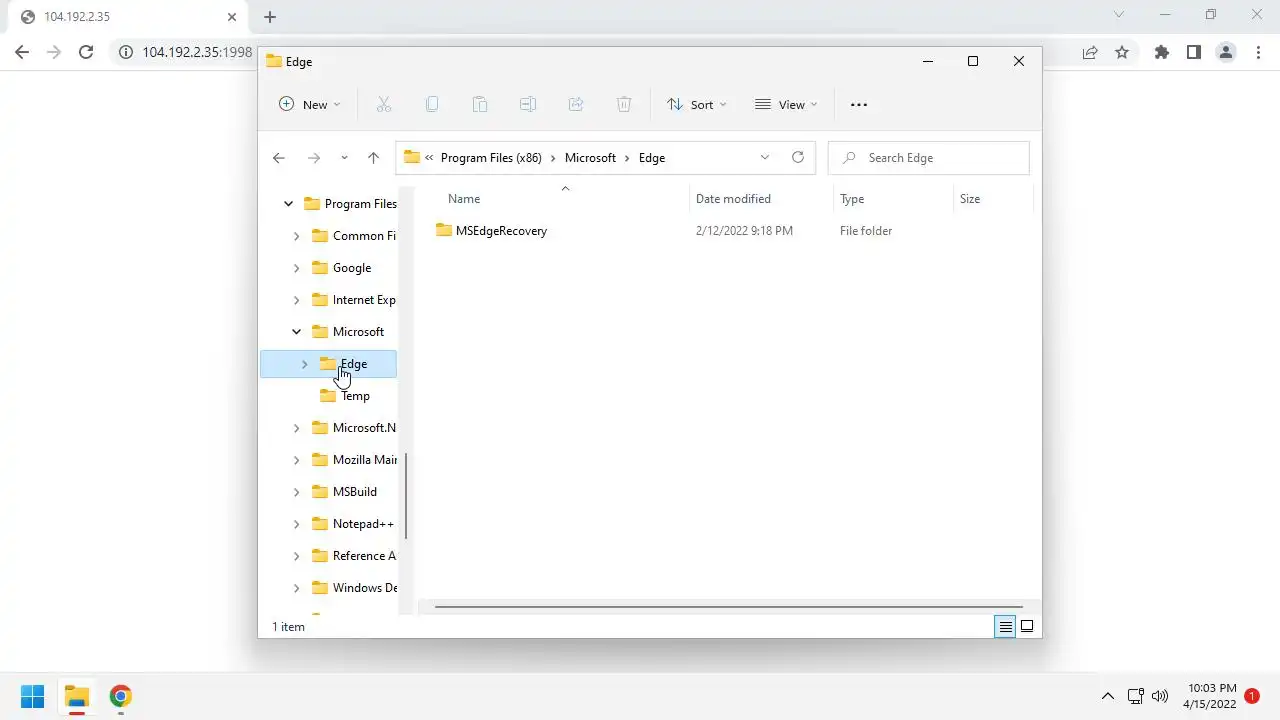Open a new Chrome tab
Screen dimensions: 1280x720
click(270, 17)
